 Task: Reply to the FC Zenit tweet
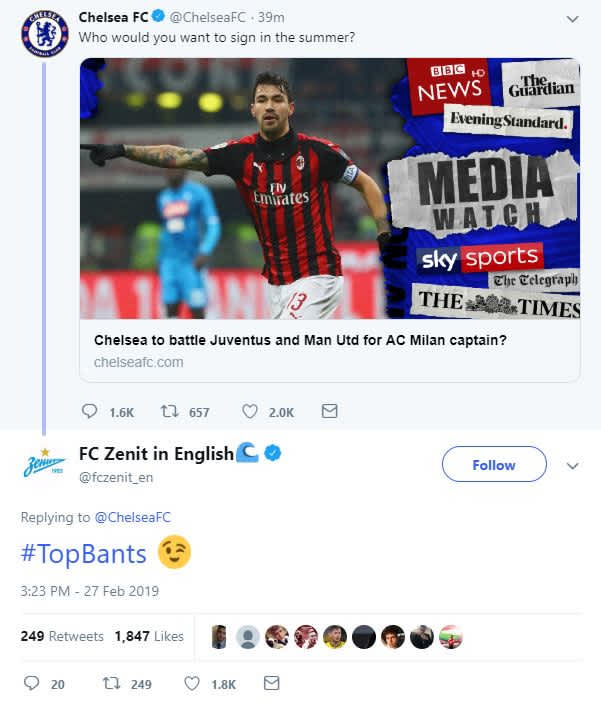click(31, 683)
